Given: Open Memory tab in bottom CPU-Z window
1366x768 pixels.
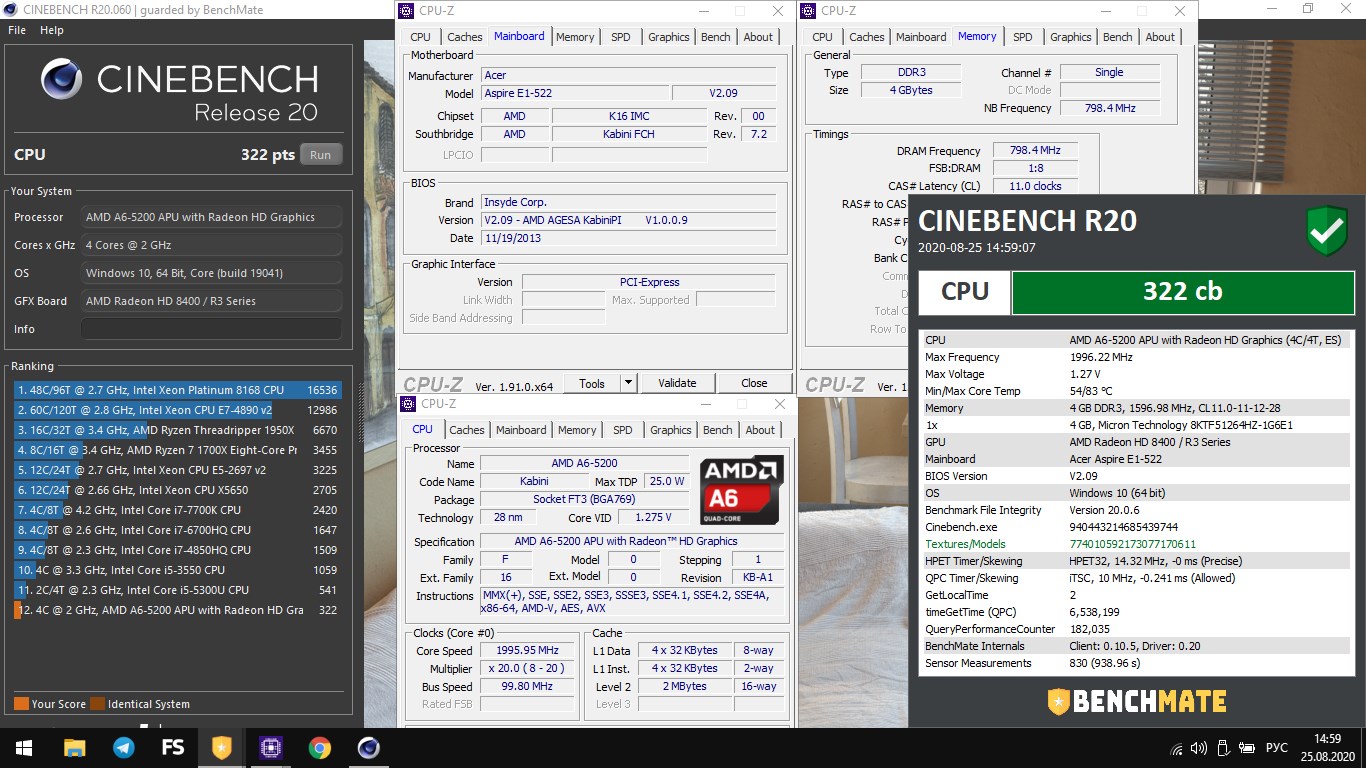Looking at the screenshot, I should pos(577,430).
